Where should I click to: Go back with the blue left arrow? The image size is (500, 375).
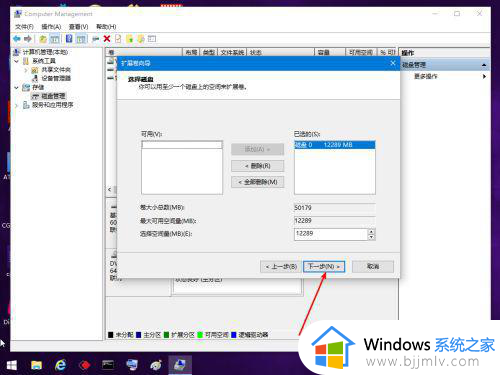click(17, 39)
